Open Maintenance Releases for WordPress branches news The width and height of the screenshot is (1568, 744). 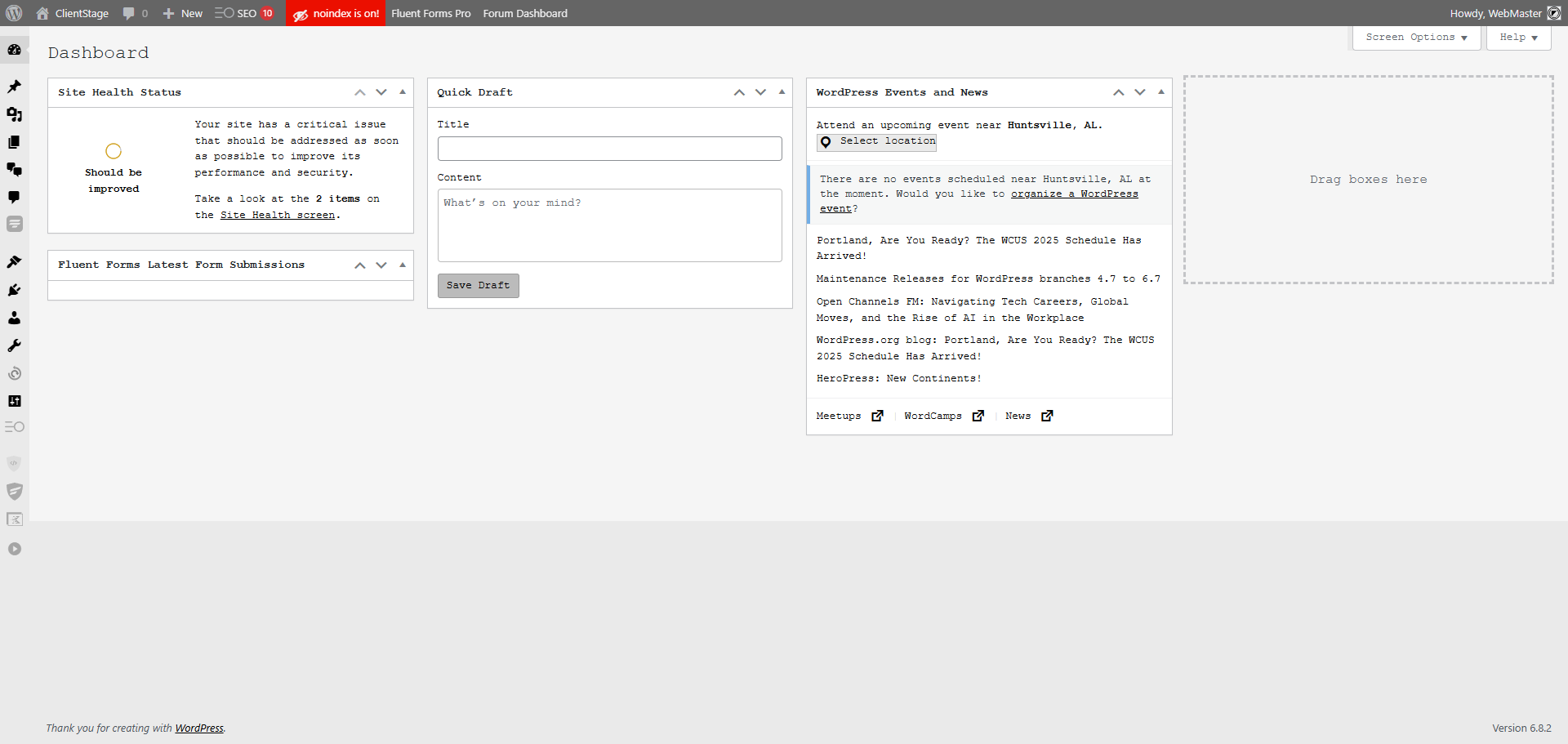pos(988,279)
